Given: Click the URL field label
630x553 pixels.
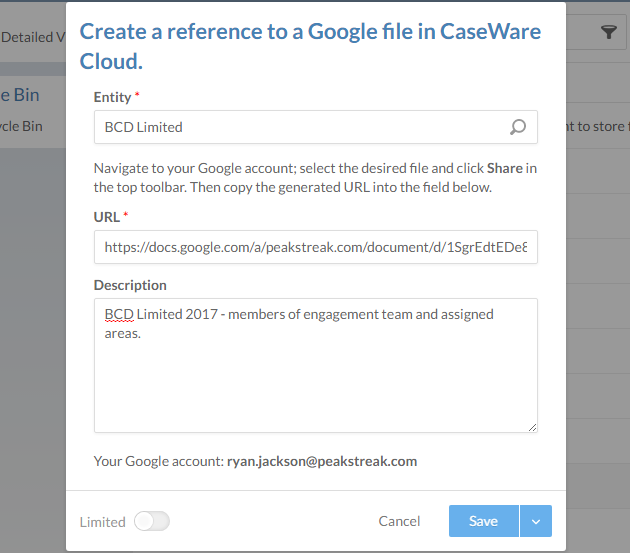Looking at the screenshot, I should click(106, 217).
